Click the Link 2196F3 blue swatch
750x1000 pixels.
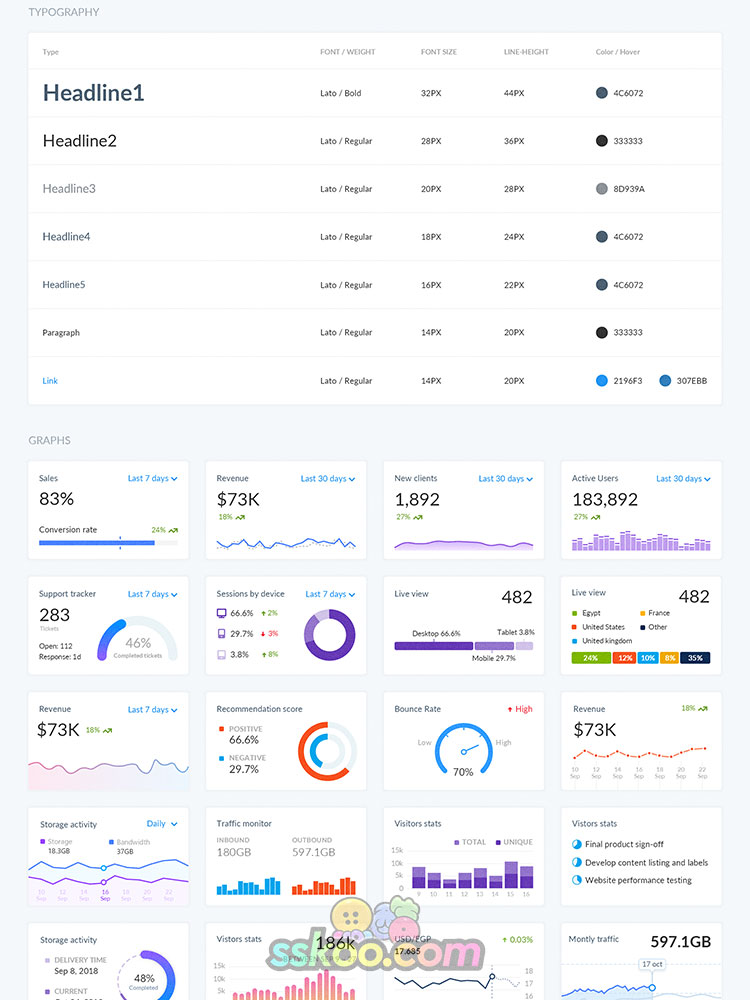click(x=601, y=381)
